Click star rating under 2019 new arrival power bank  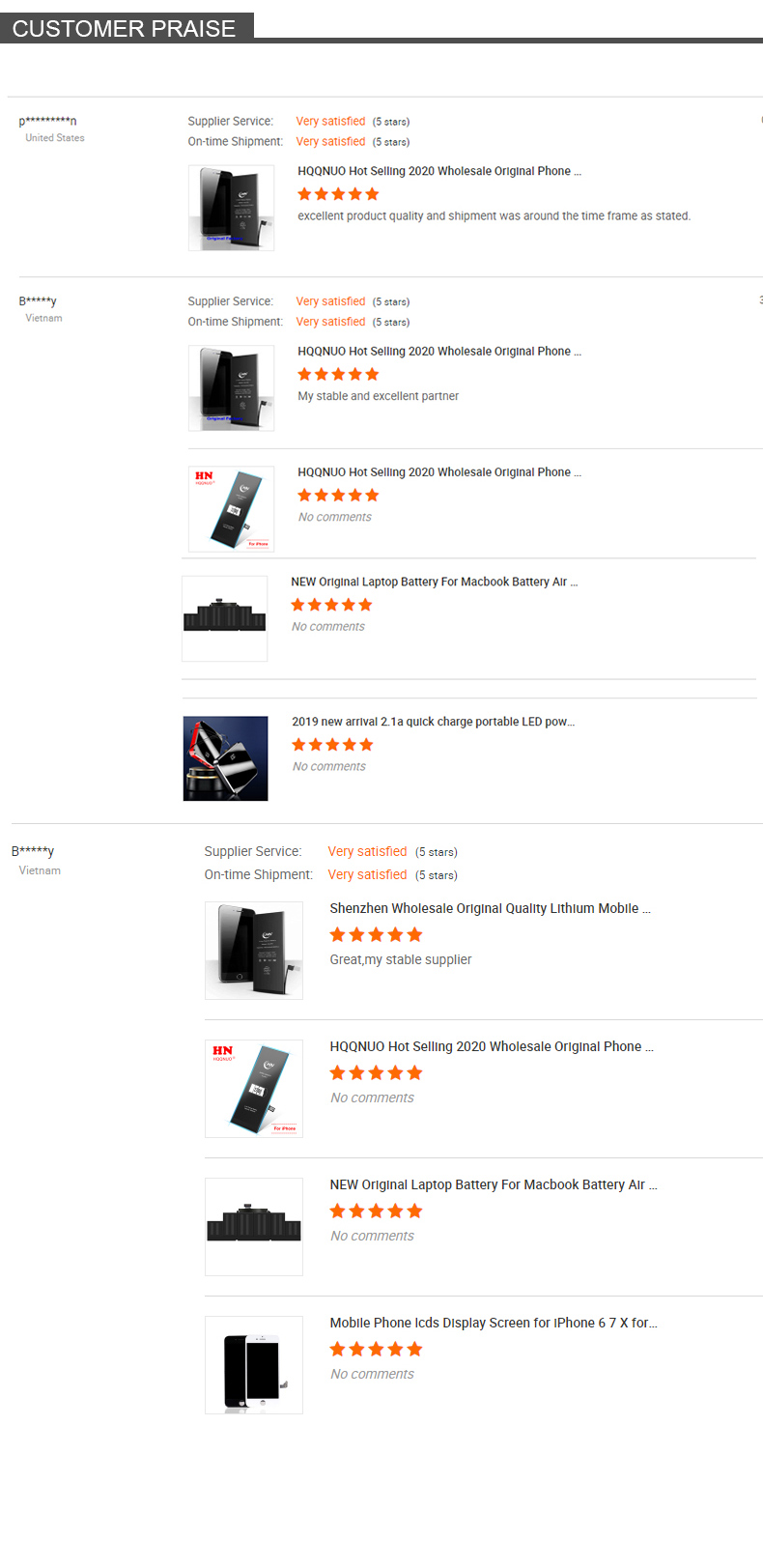(x=332, y=745)
